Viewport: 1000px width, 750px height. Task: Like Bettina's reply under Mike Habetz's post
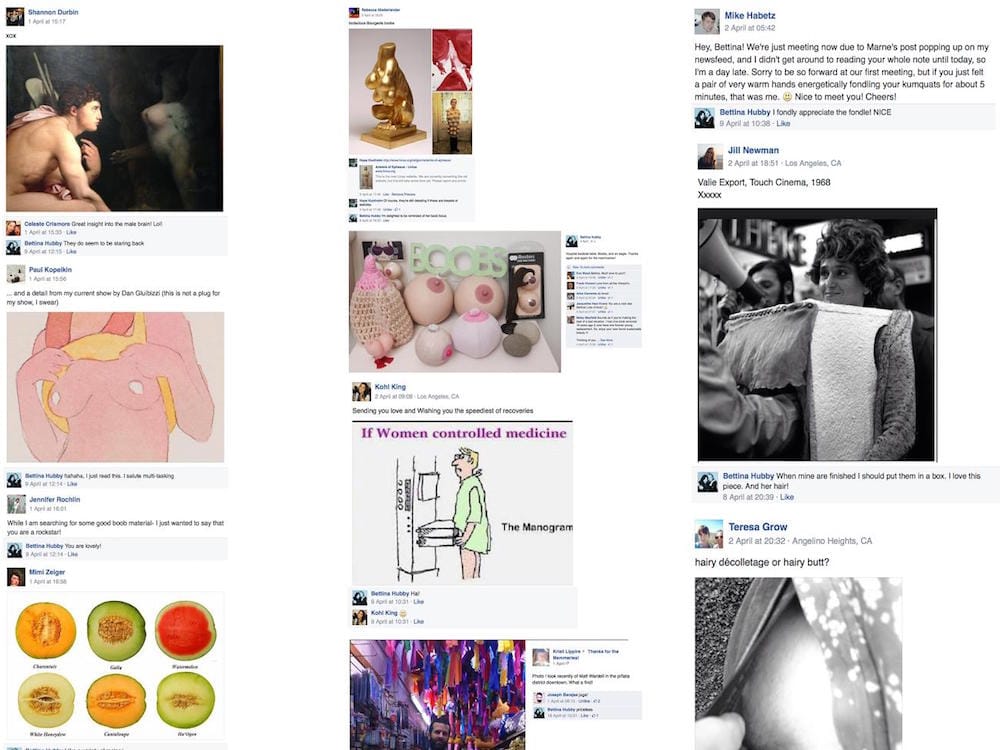[783, 124]
